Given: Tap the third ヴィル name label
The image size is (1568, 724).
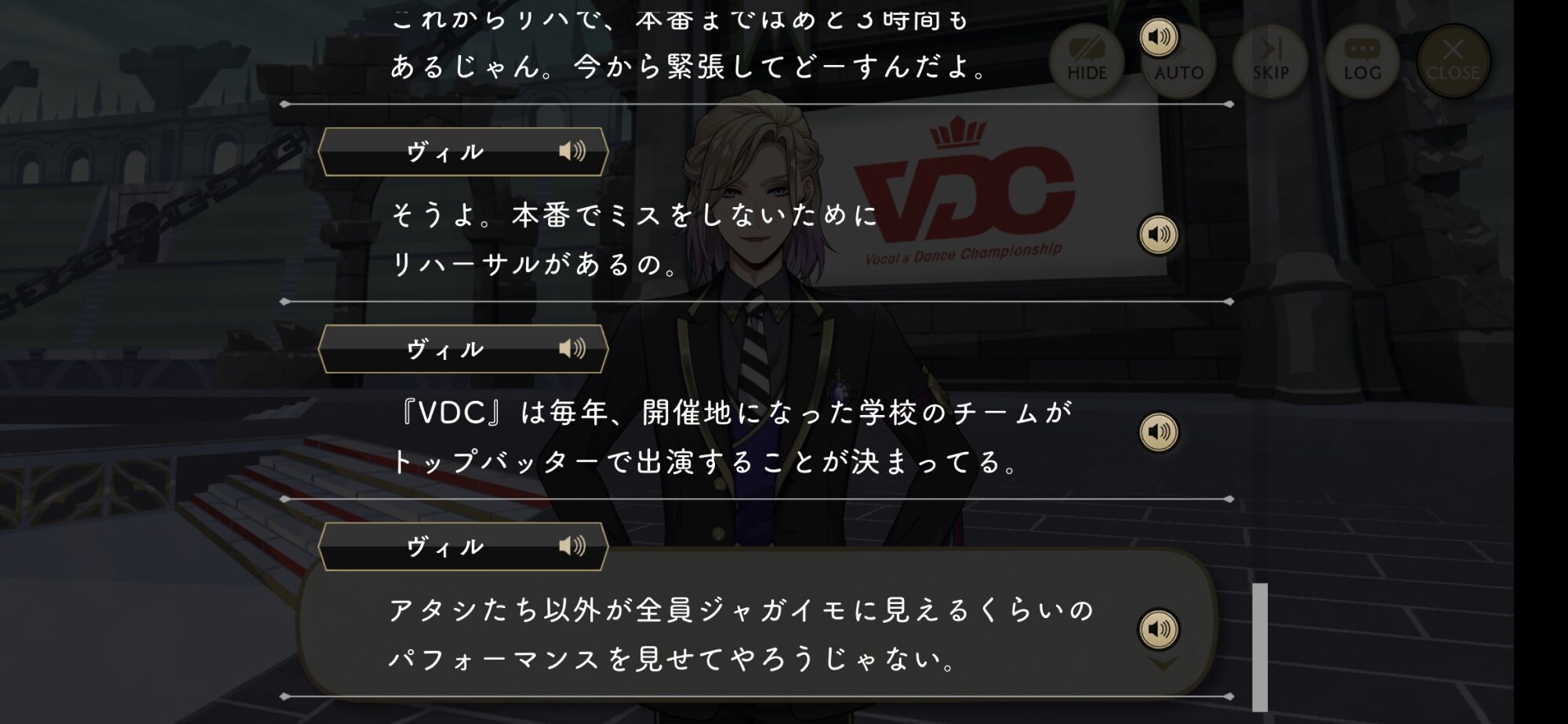Looking at the screenshot, I should 445,547.
